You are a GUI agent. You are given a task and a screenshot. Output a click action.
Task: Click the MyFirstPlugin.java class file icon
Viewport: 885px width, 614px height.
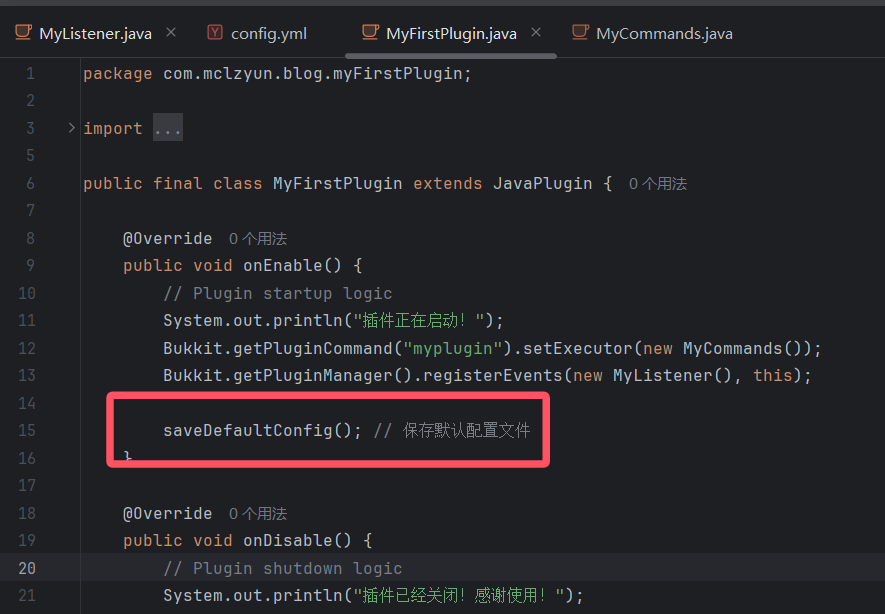370,32
